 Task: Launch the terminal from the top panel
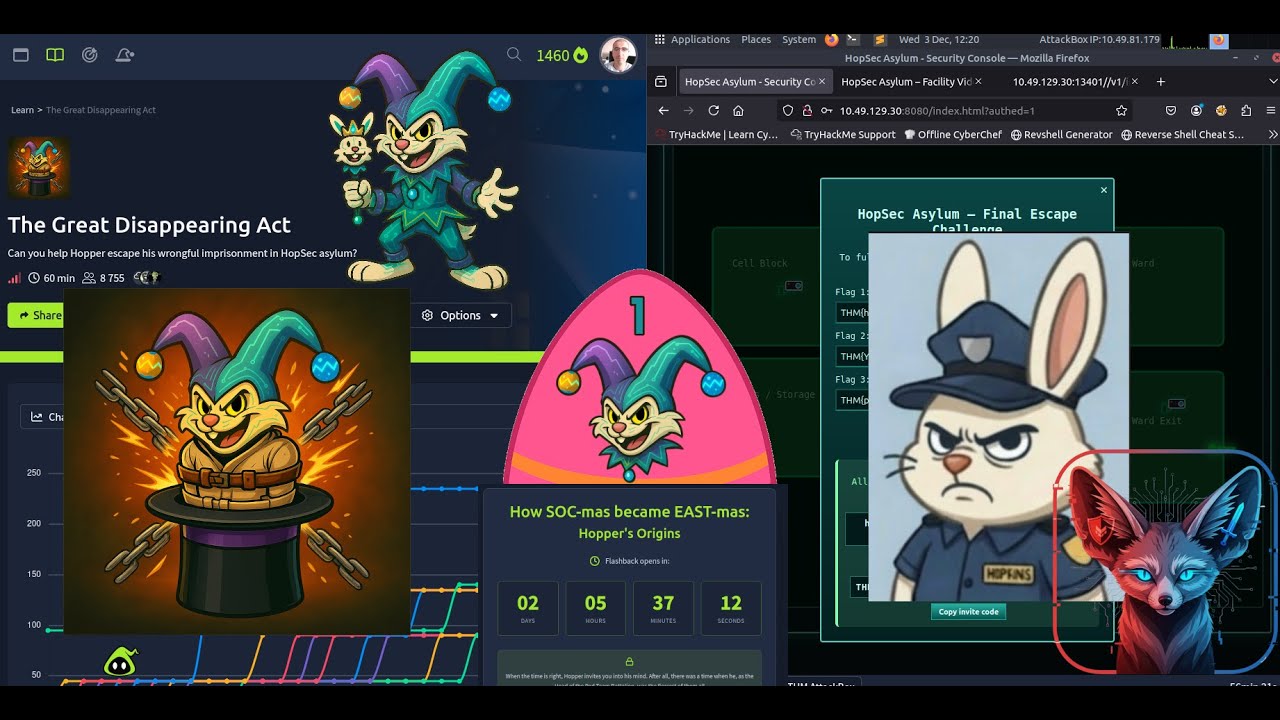point(853,40)
